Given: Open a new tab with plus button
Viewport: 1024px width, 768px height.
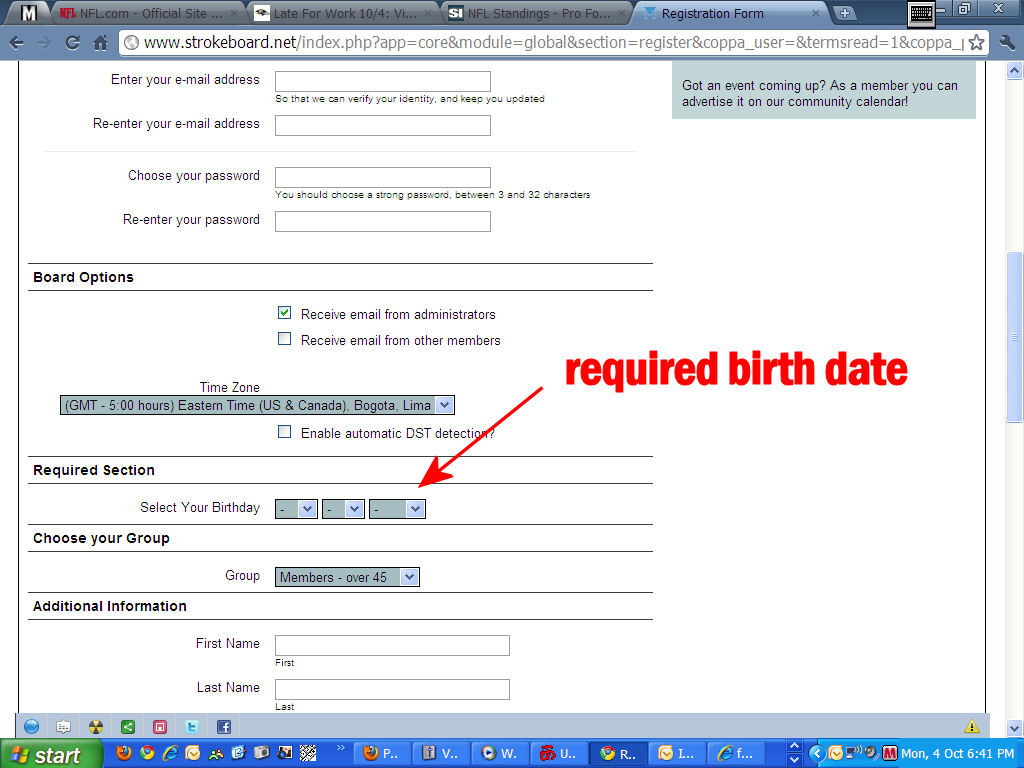Looking at the screenshot, I should coord(845,13).
